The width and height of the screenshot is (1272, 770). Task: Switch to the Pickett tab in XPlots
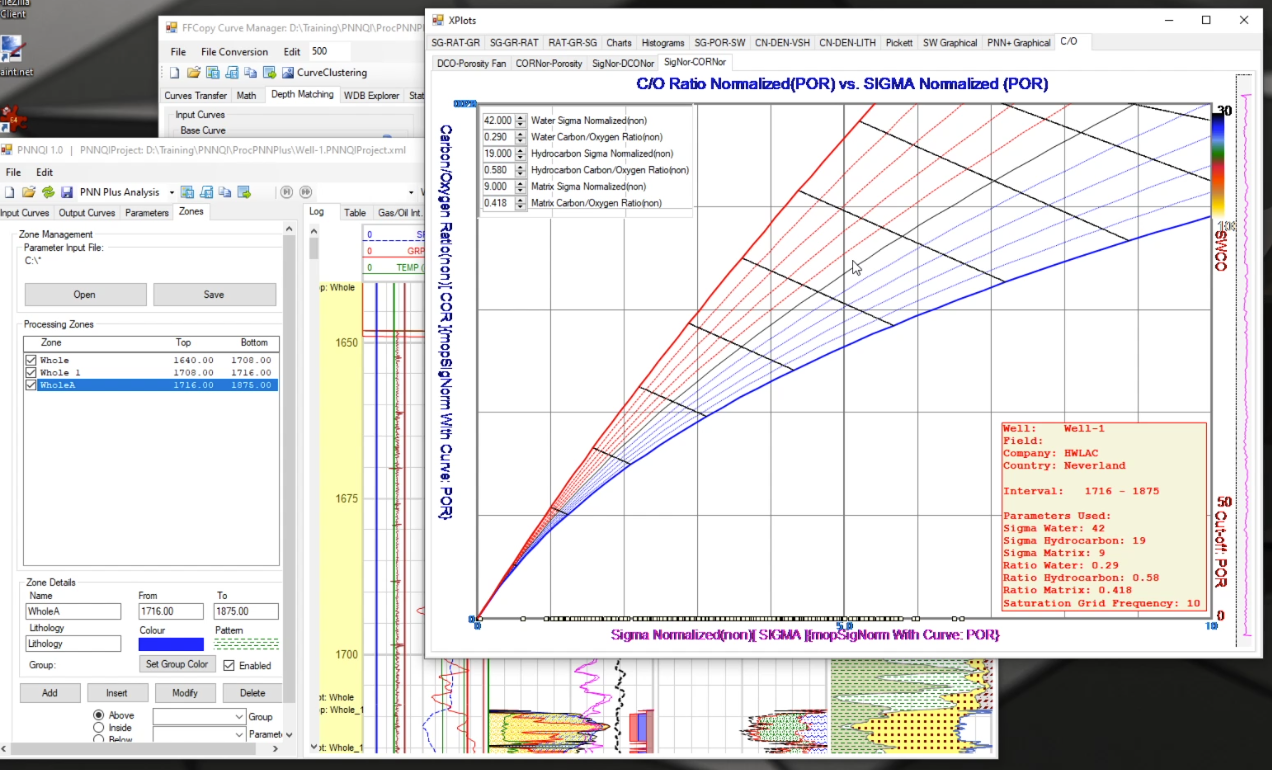coord(899,43)
